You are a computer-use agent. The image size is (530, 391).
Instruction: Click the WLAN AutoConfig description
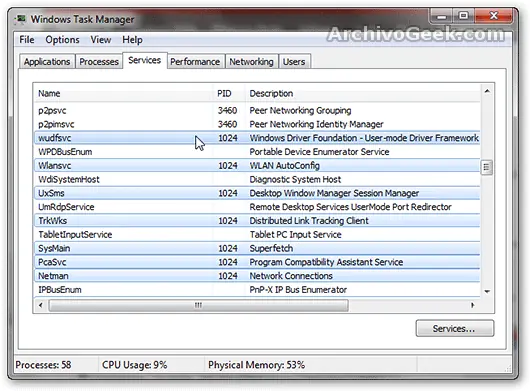point(285,166)
